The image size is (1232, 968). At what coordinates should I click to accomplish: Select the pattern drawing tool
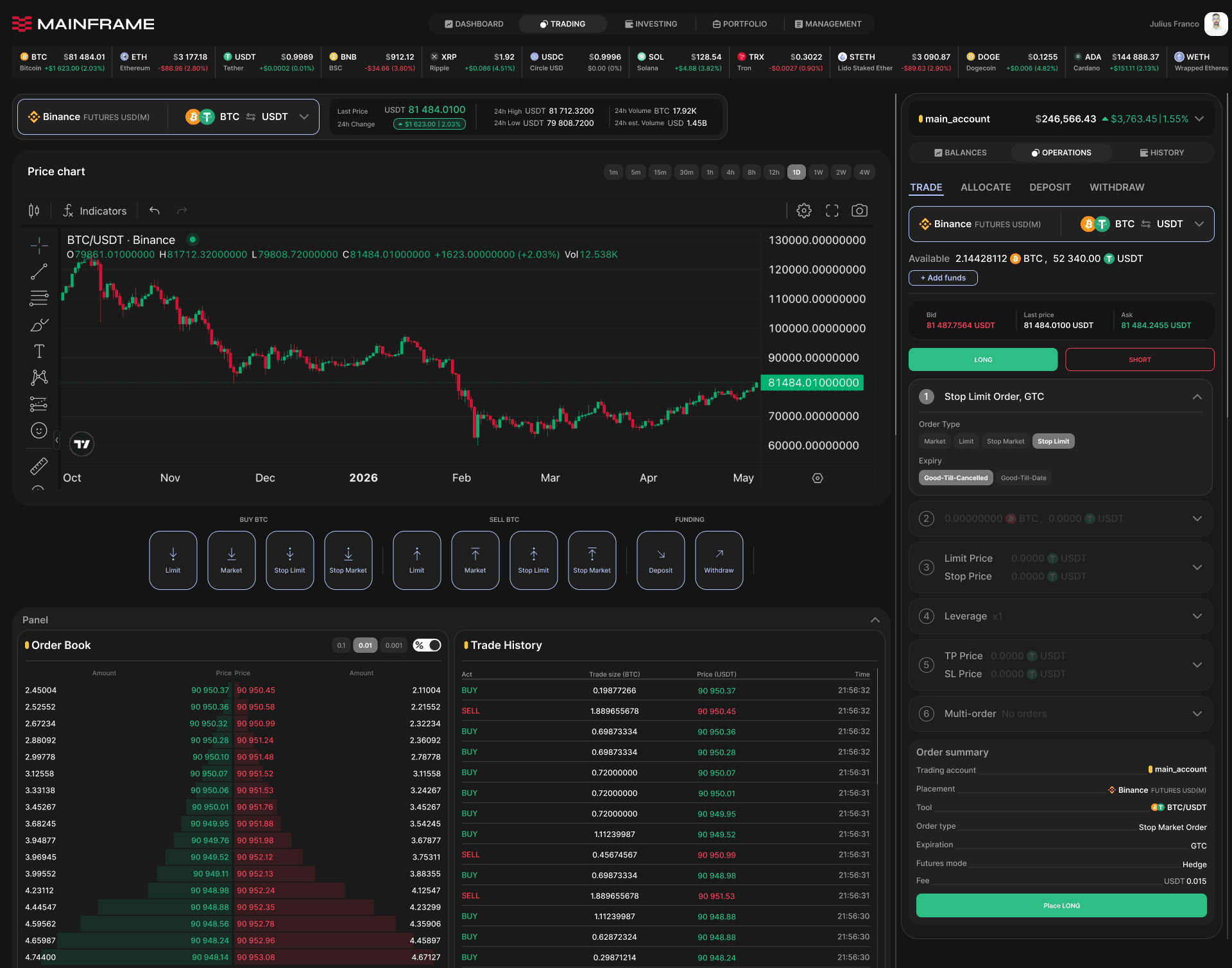(39, 377)
